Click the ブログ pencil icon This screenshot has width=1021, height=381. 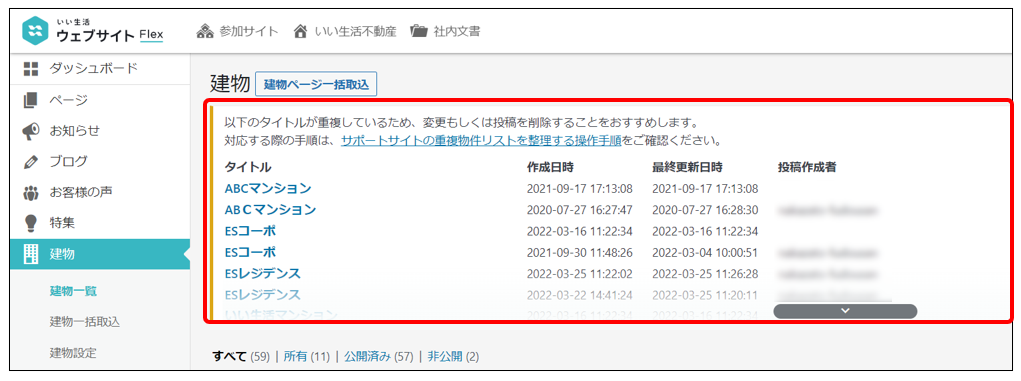pyautogui.click(x=31, y=162)
